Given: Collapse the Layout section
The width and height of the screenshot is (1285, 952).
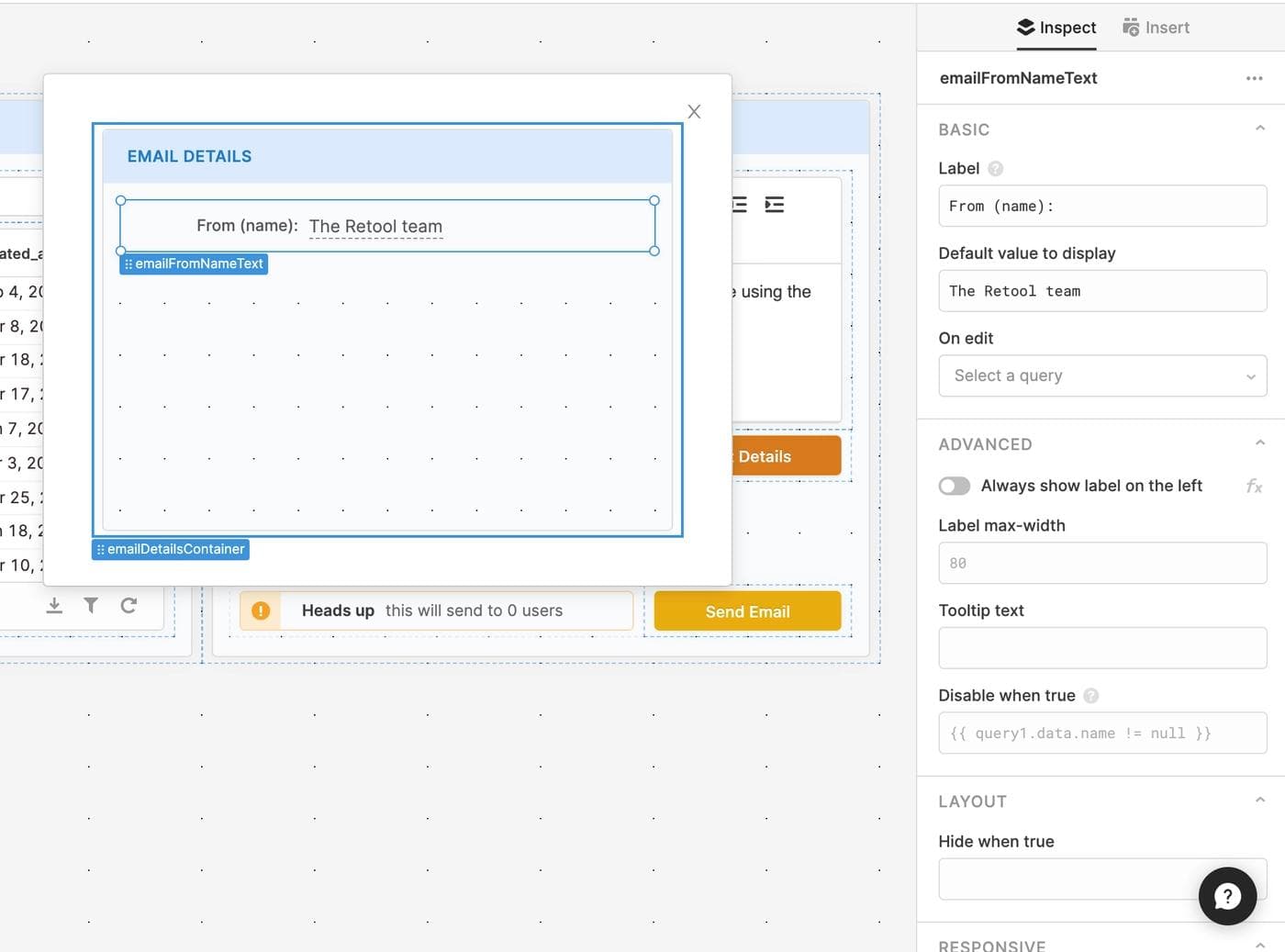Looking at the screenshot, I should point(1260,801).
